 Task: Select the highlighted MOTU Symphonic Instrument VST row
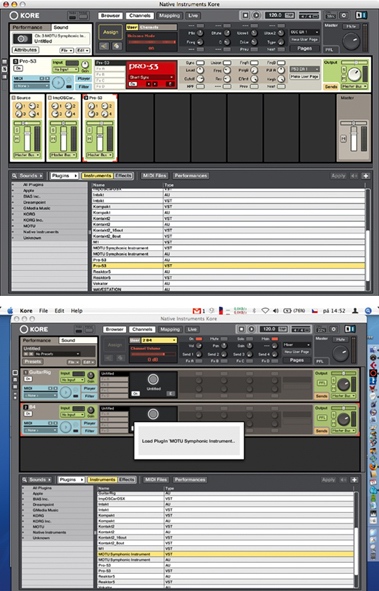pos(225,554)
